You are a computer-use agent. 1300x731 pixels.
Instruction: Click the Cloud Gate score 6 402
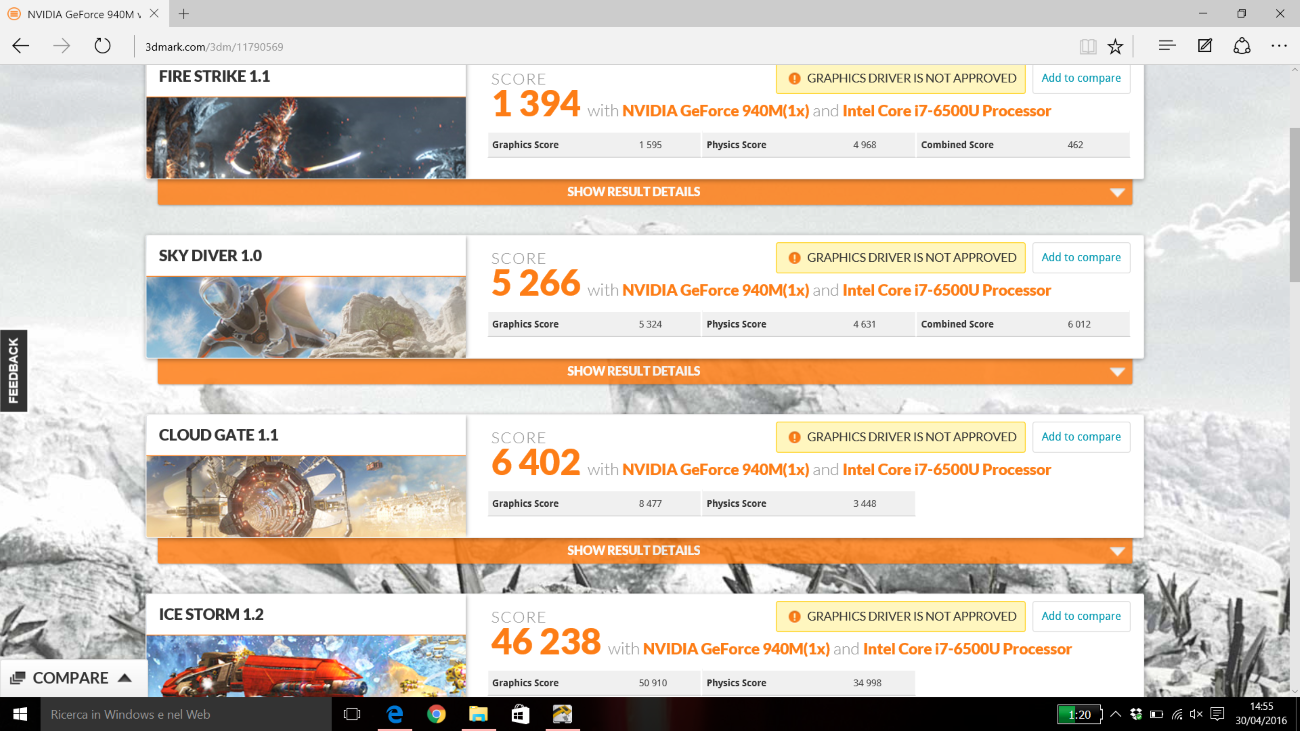(536, 463)
